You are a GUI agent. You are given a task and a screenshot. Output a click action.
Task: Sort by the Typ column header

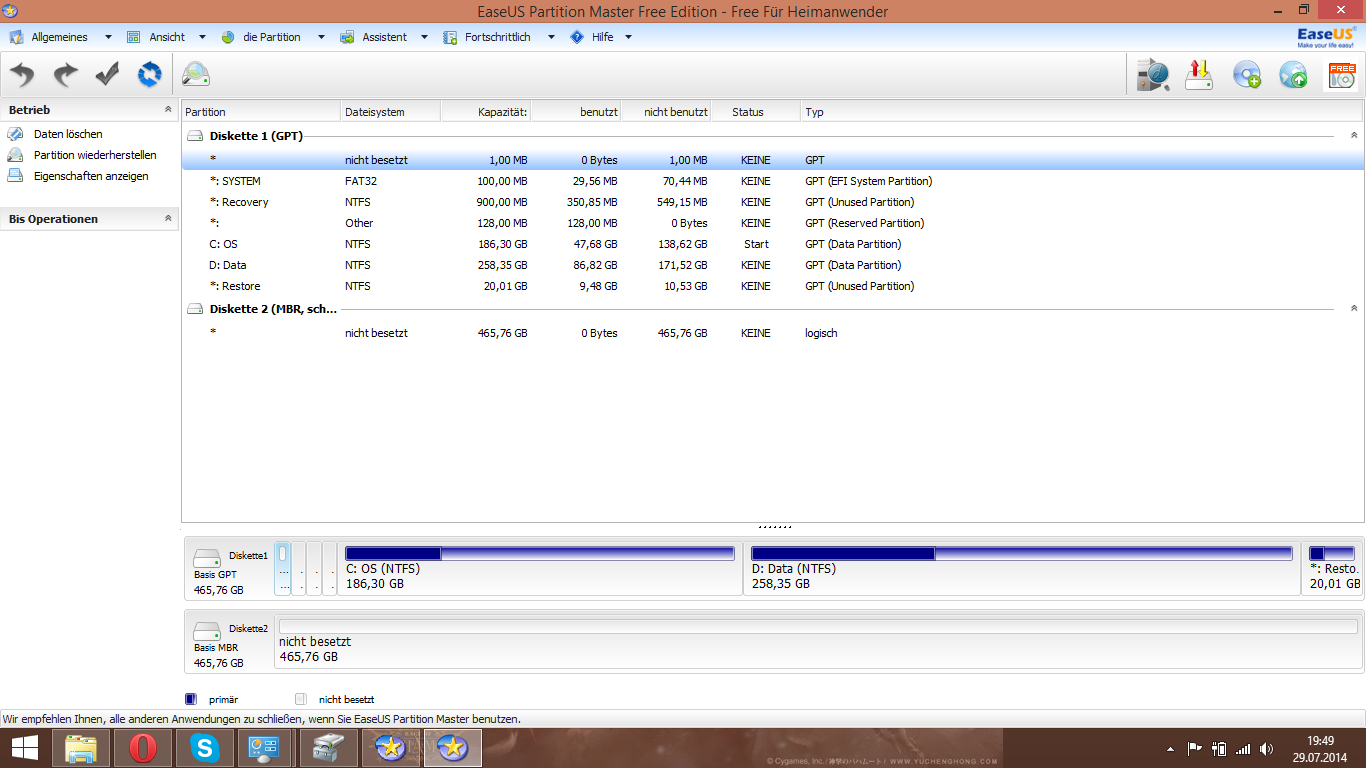point(1081,112)
